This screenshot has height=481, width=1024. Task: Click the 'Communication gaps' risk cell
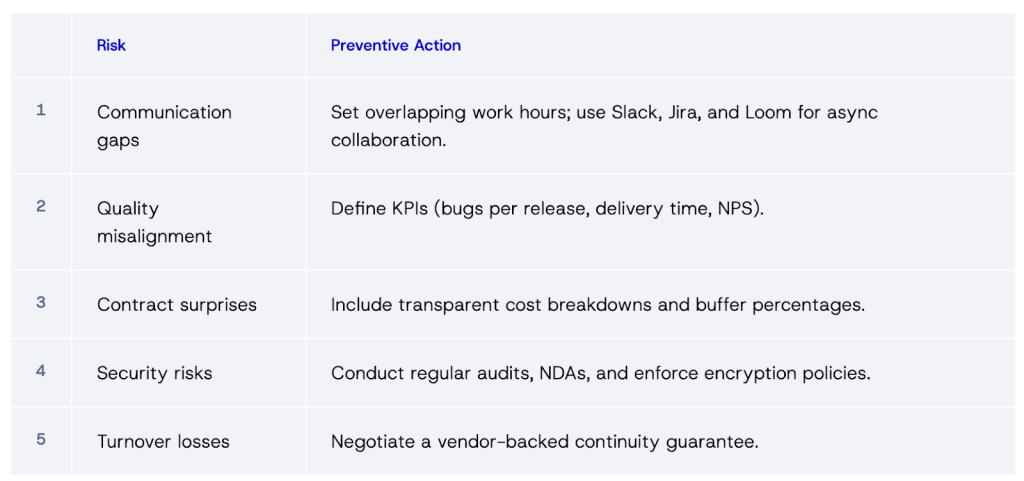[164, 126]
